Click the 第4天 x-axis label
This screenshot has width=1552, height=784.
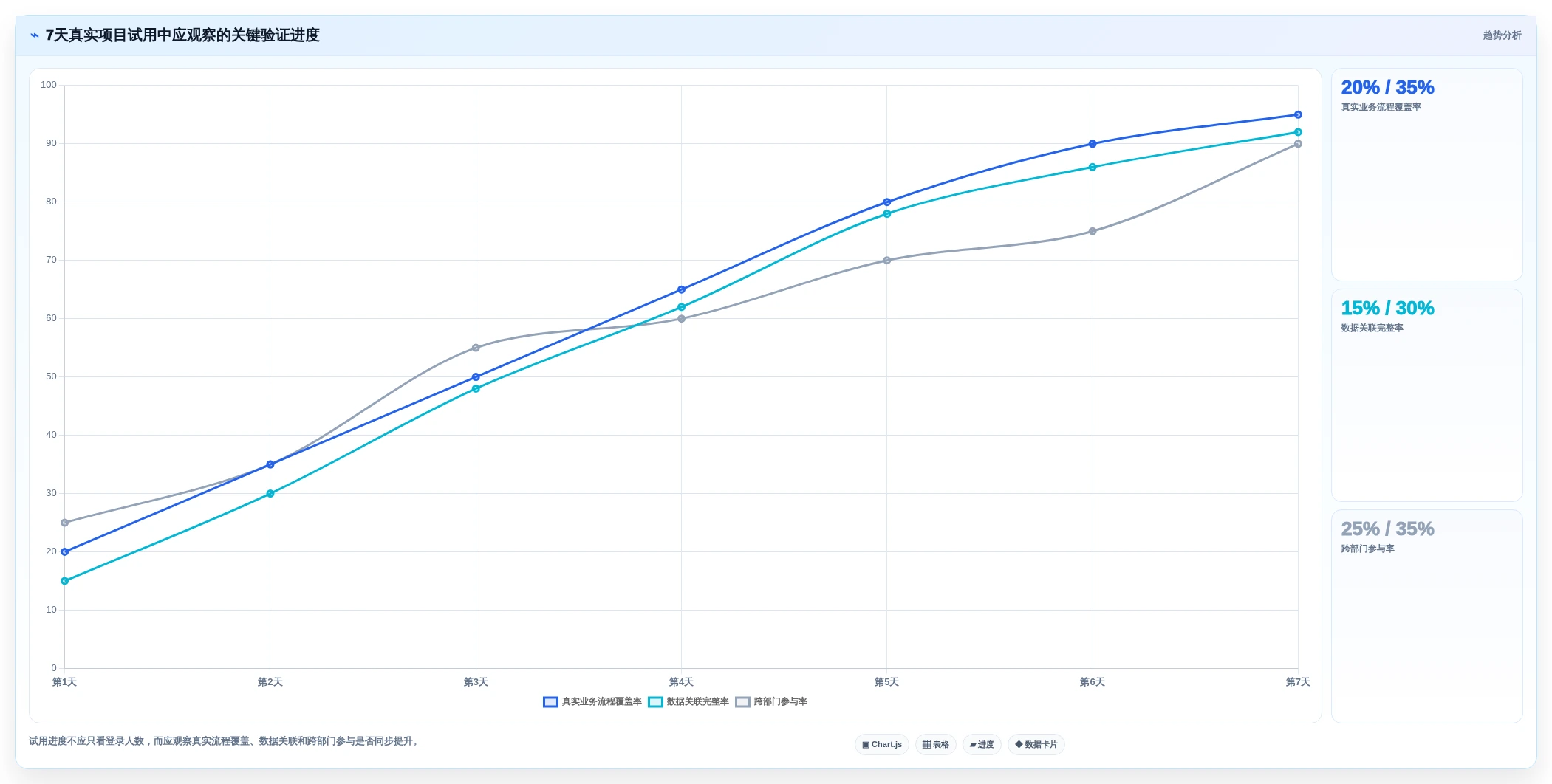coord(681,682)
